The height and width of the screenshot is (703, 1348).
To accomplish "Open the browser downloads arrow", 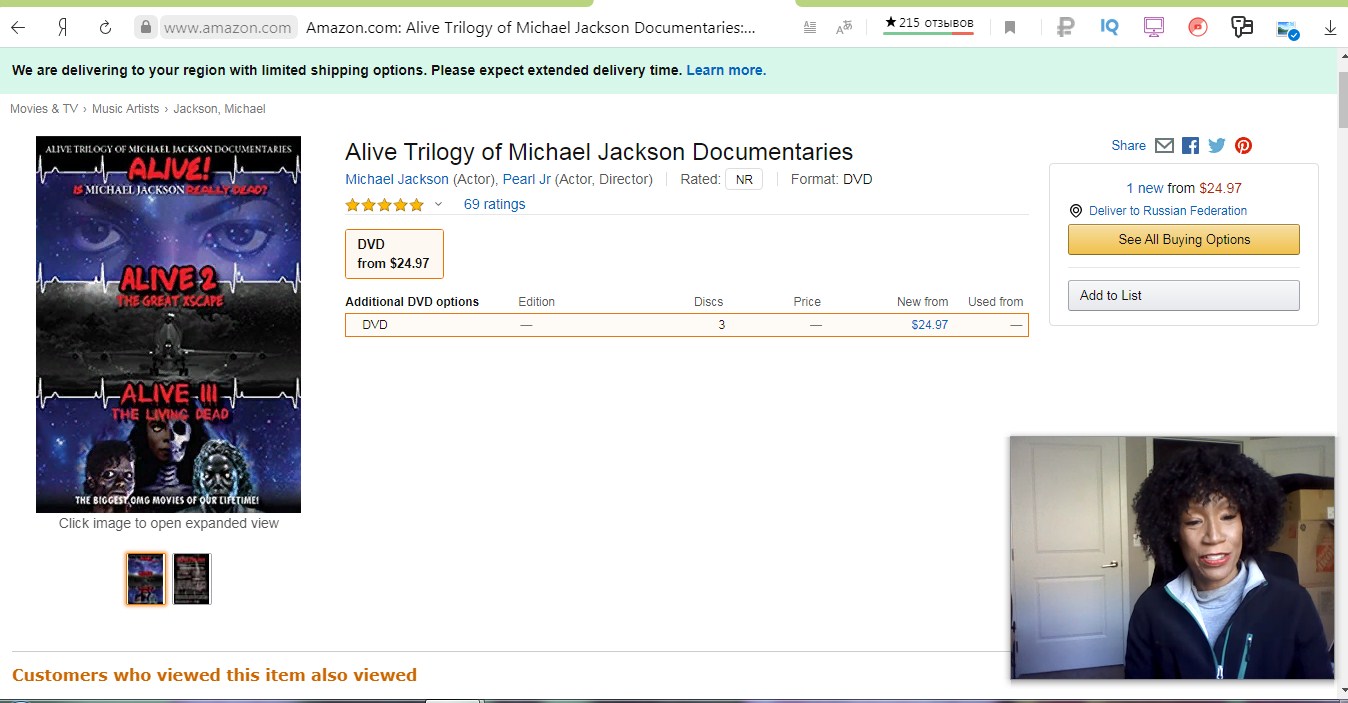I will coord(1330,28).
